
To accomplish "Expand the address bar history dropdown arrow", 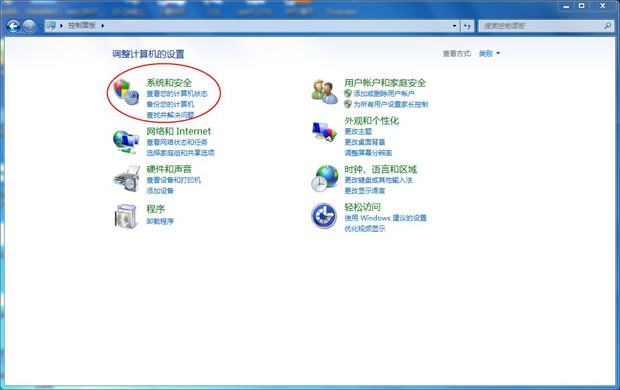I will pos(454,26).
